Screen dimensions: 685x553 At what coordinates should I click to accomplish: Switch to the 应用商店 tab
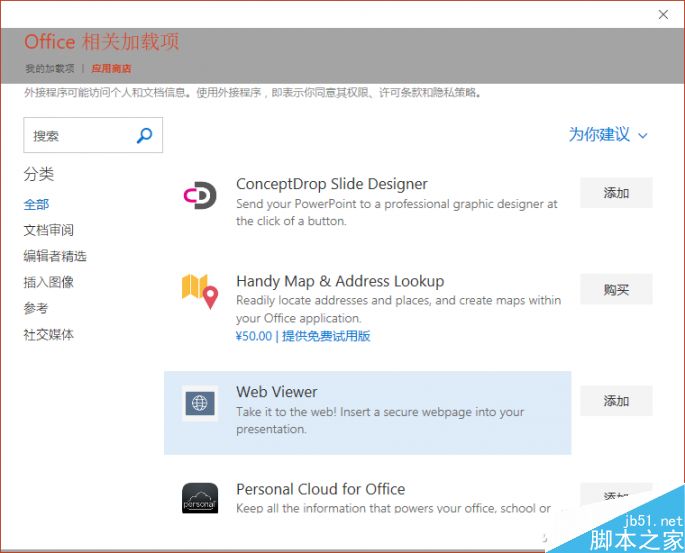(111, 69)
